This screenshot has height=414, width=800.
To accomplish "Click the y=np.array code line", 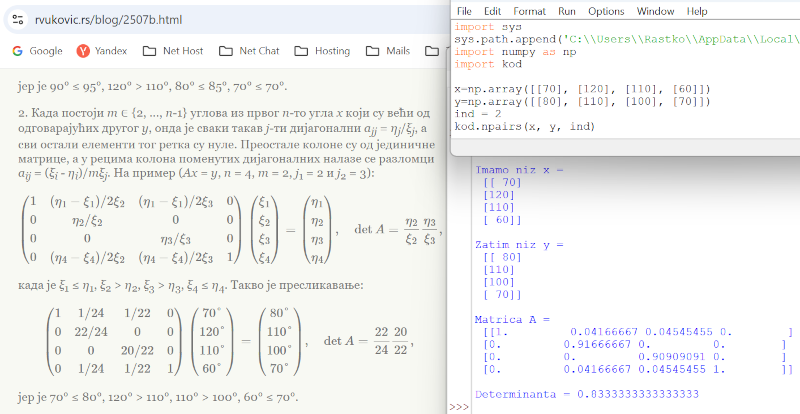I will (582, 102).
